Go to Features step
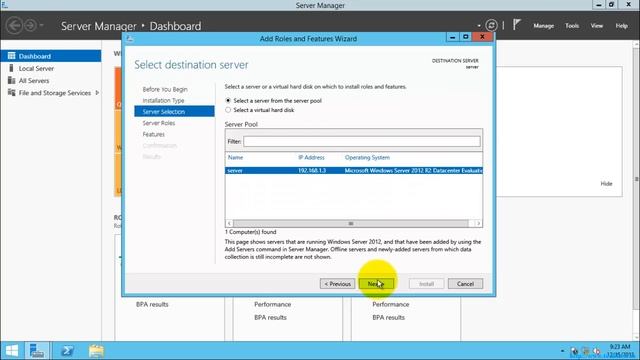Screen dimensions: 640x360 pos(153,134)
